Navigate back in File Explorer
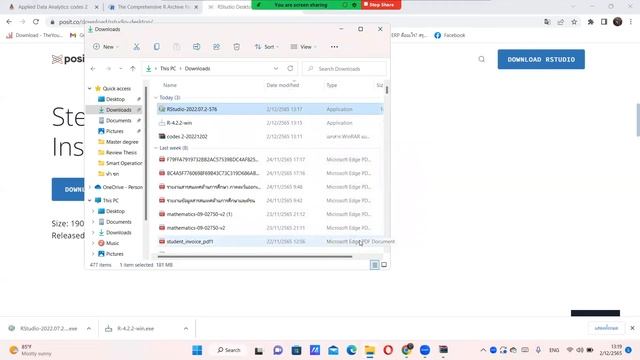640x360 pixels. tap(93, 69)
